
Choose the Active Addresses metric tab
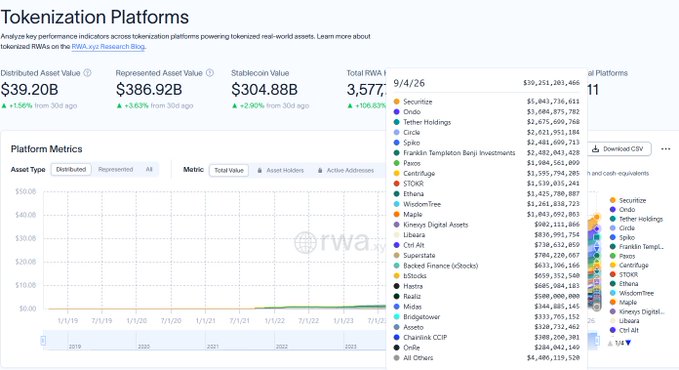point(346,171)
